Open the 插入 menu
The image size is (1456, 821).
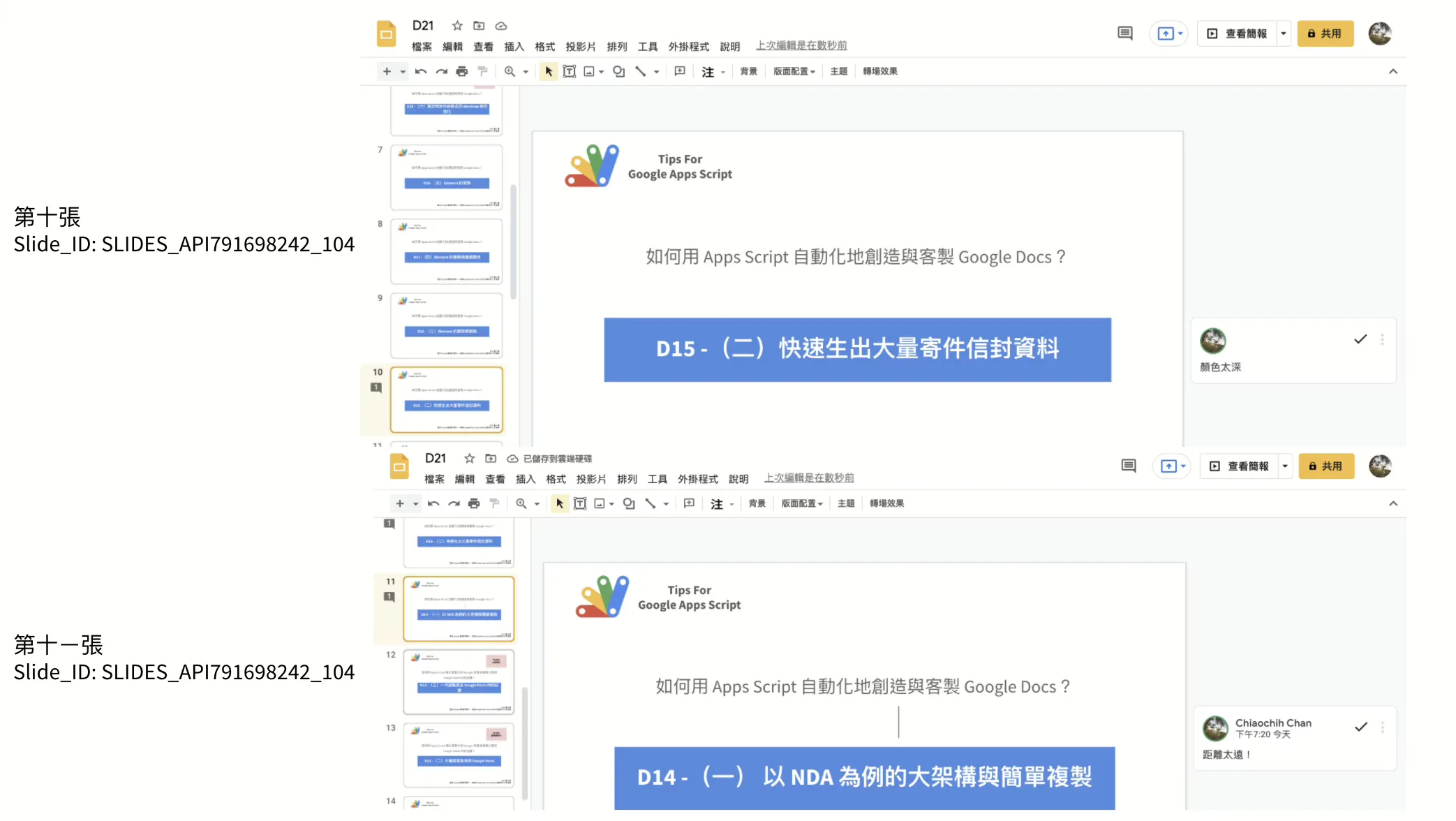(514, 46)
